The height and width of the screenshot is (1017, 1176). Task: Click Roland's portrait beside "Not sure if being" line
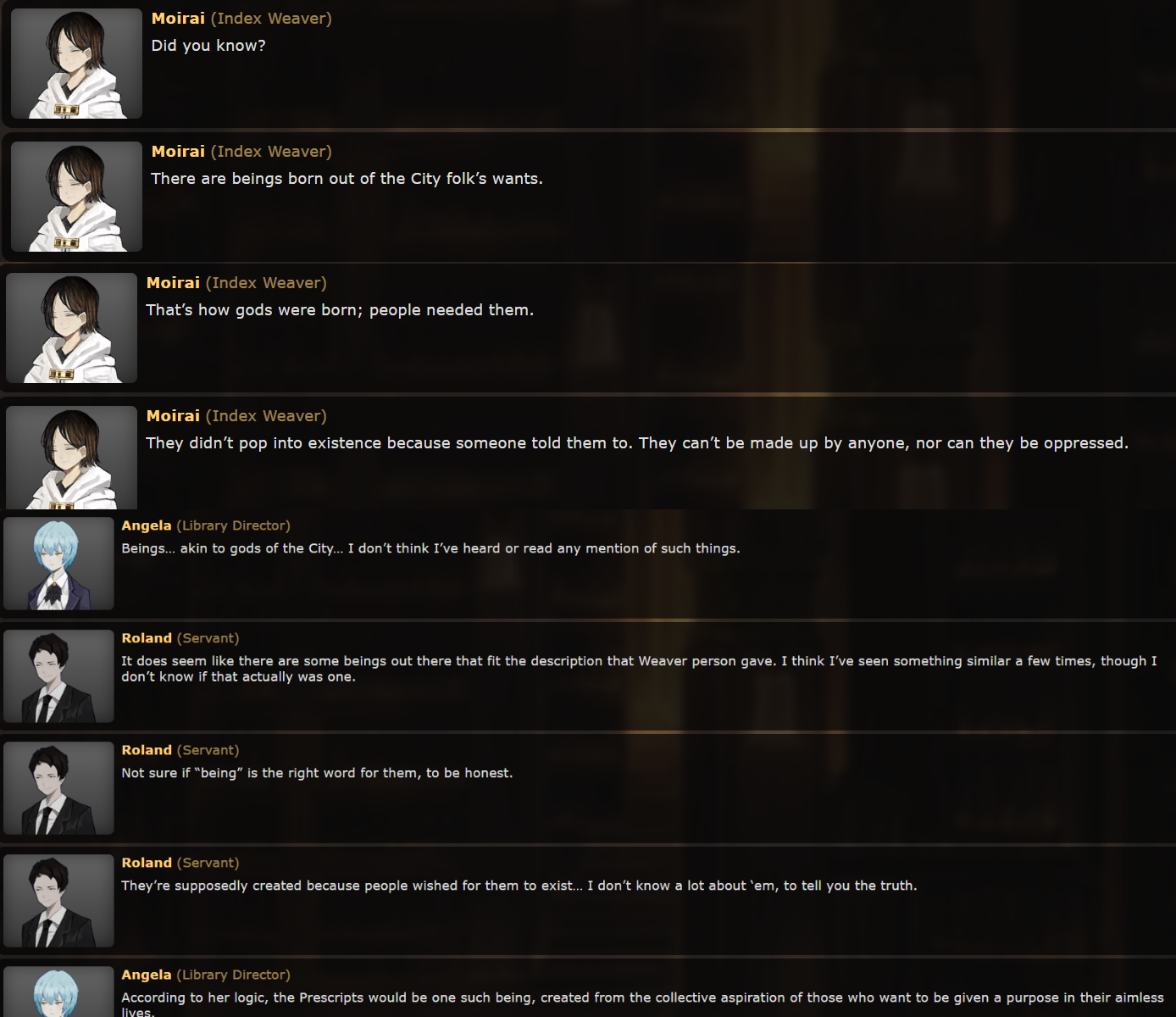point(58,788)
